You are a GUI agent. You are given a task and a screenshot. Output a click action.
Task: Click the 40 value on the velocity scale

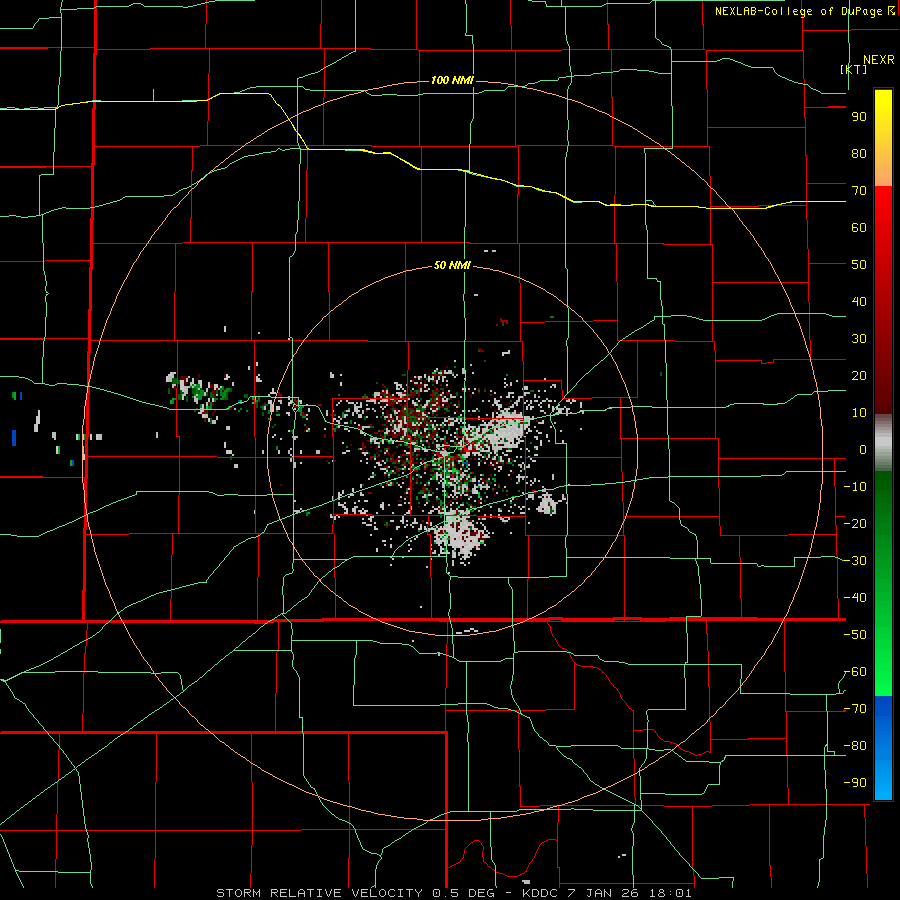[x=859, y=302]
